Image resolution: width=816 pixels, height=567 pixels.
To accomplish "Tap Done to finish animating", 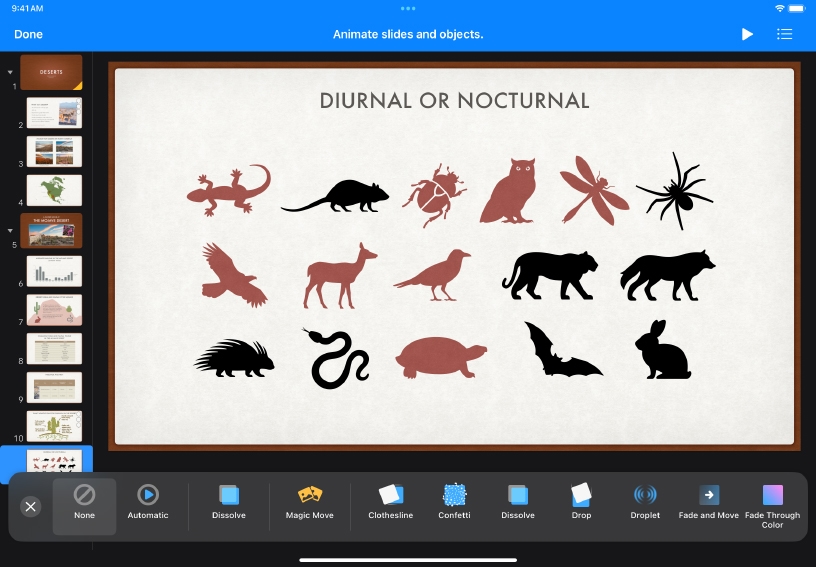I will tap(29, 34).
